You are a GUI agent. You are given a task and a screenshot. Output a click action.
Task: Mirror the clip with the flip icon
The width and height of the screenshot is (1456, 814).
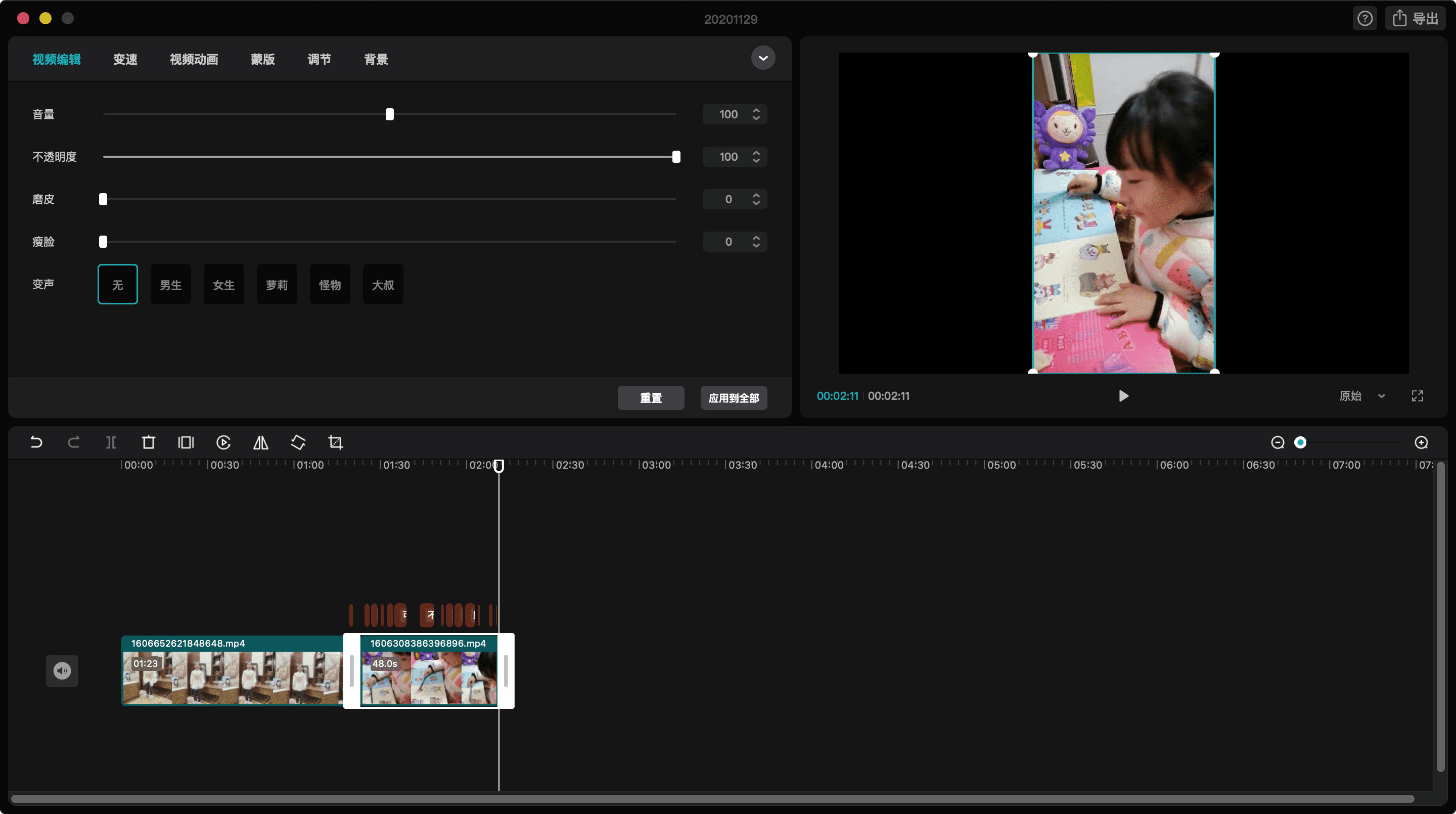[260, 442]
